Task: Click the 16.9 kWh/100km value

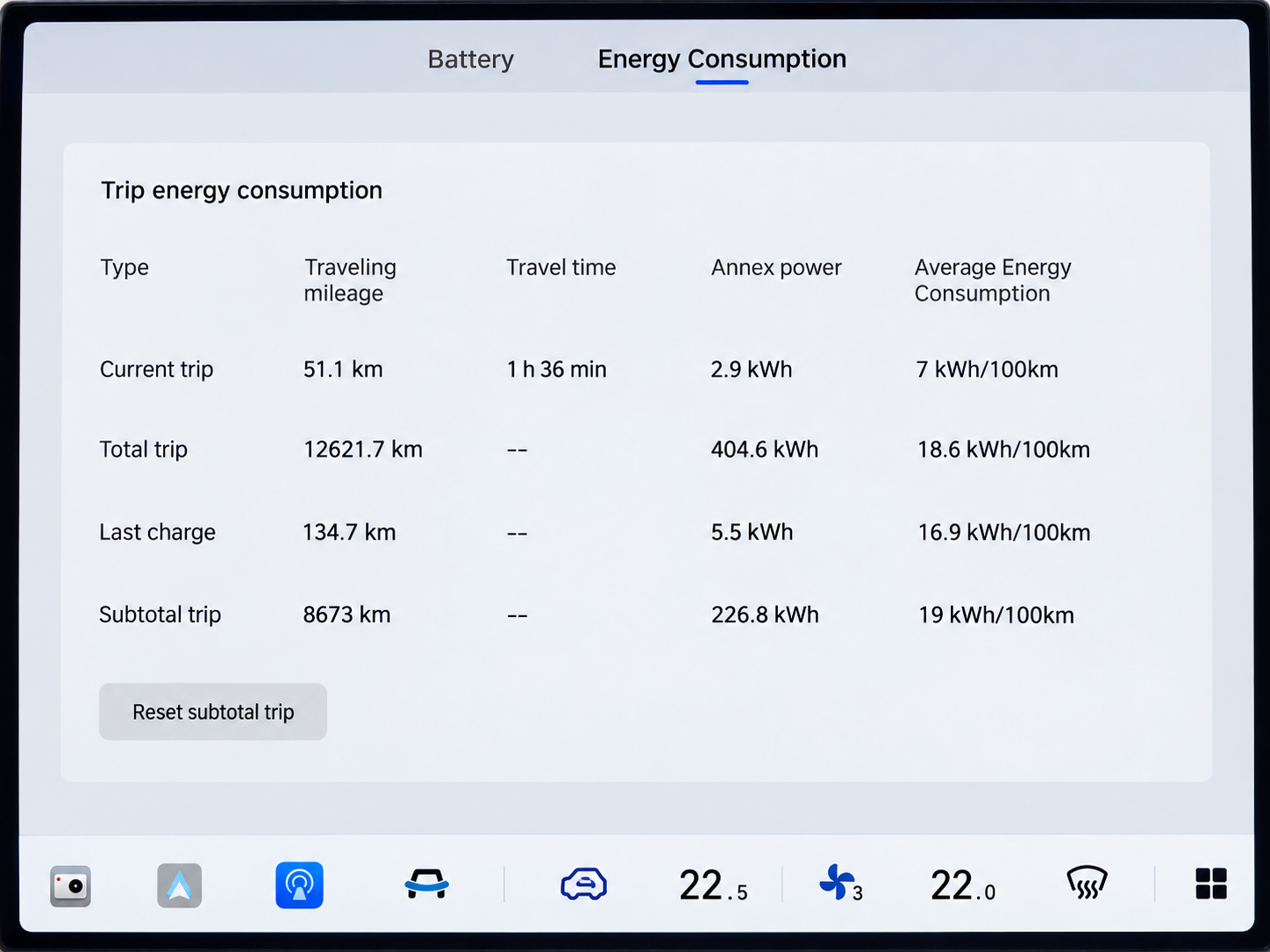Action: (1004, 532)
